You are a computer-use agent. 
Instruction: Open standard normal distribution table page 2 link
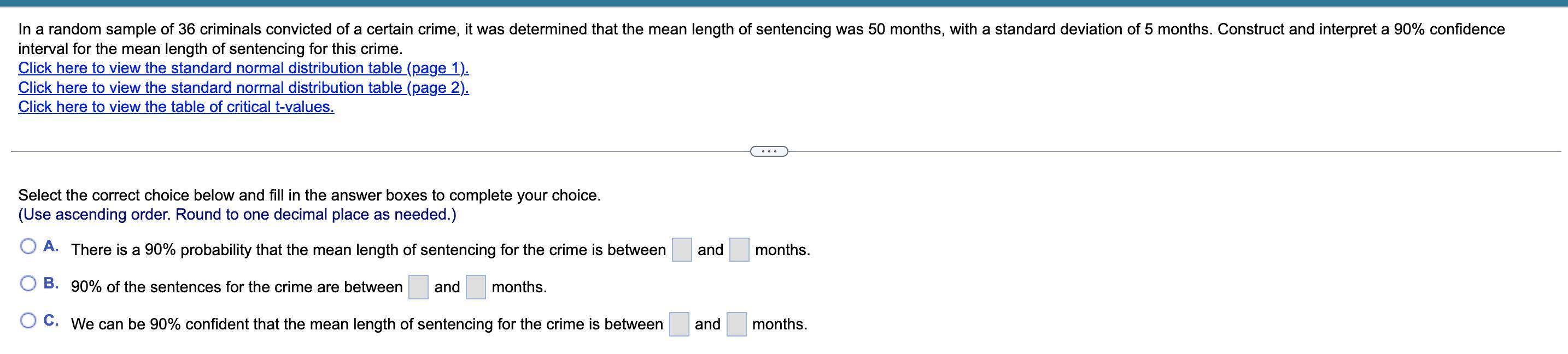243,87
